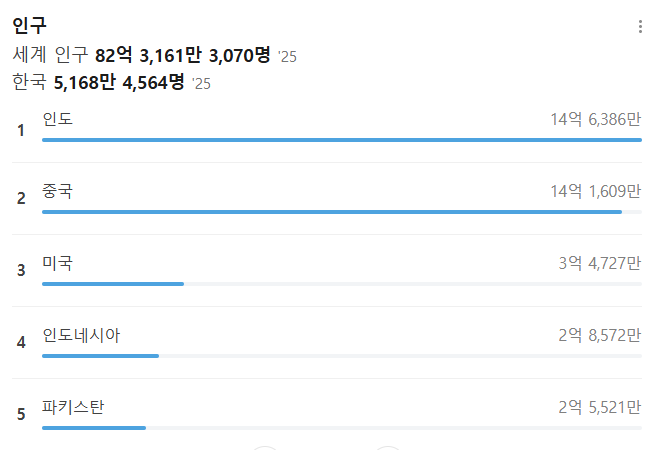Click India's population value 14억 6,386만
The height and width of the screenshot is (450, 655).
[595, 120]
